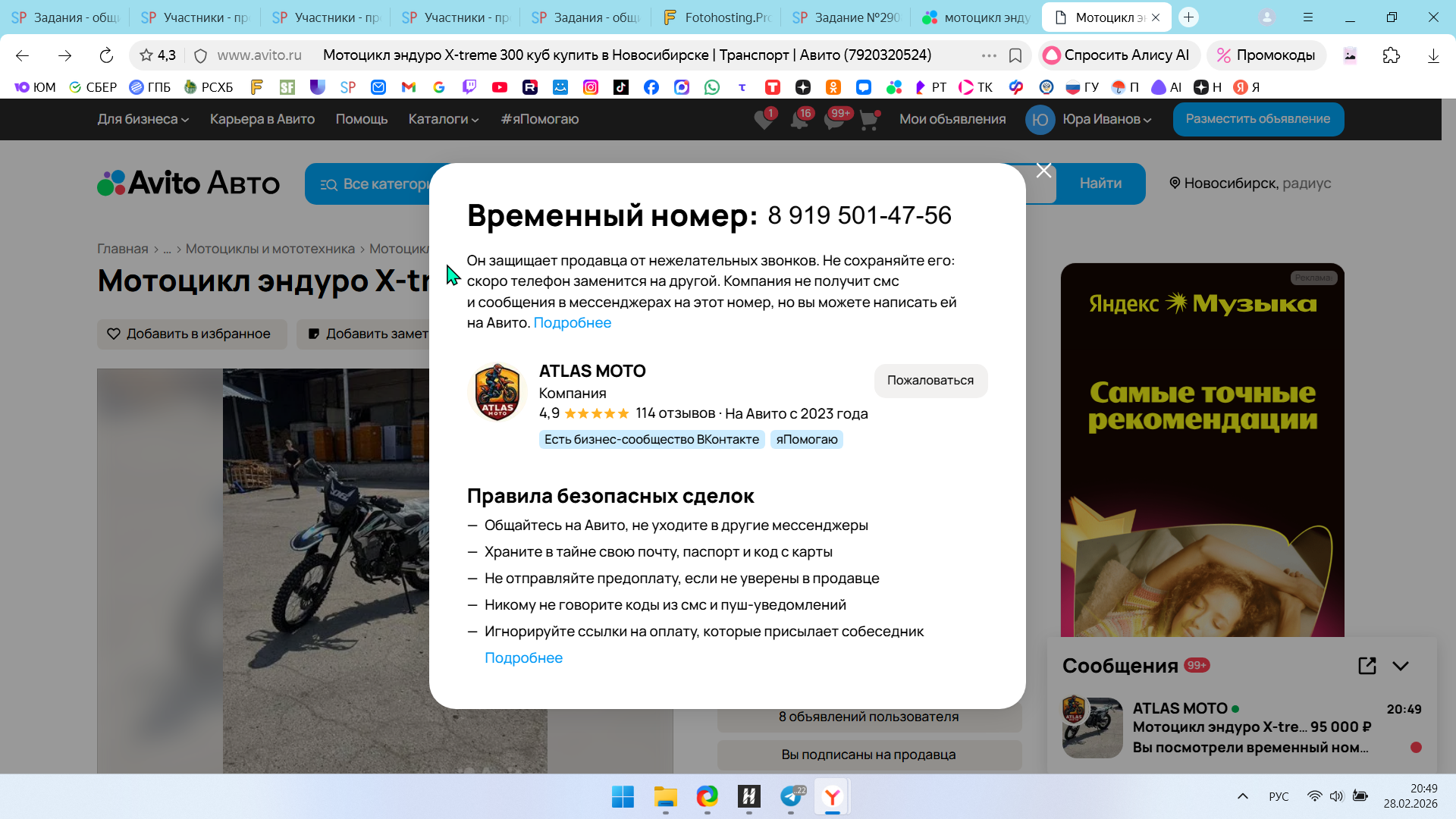Open Messages panel in new window
1456x819 pixels.
(x=1367, y=666)
